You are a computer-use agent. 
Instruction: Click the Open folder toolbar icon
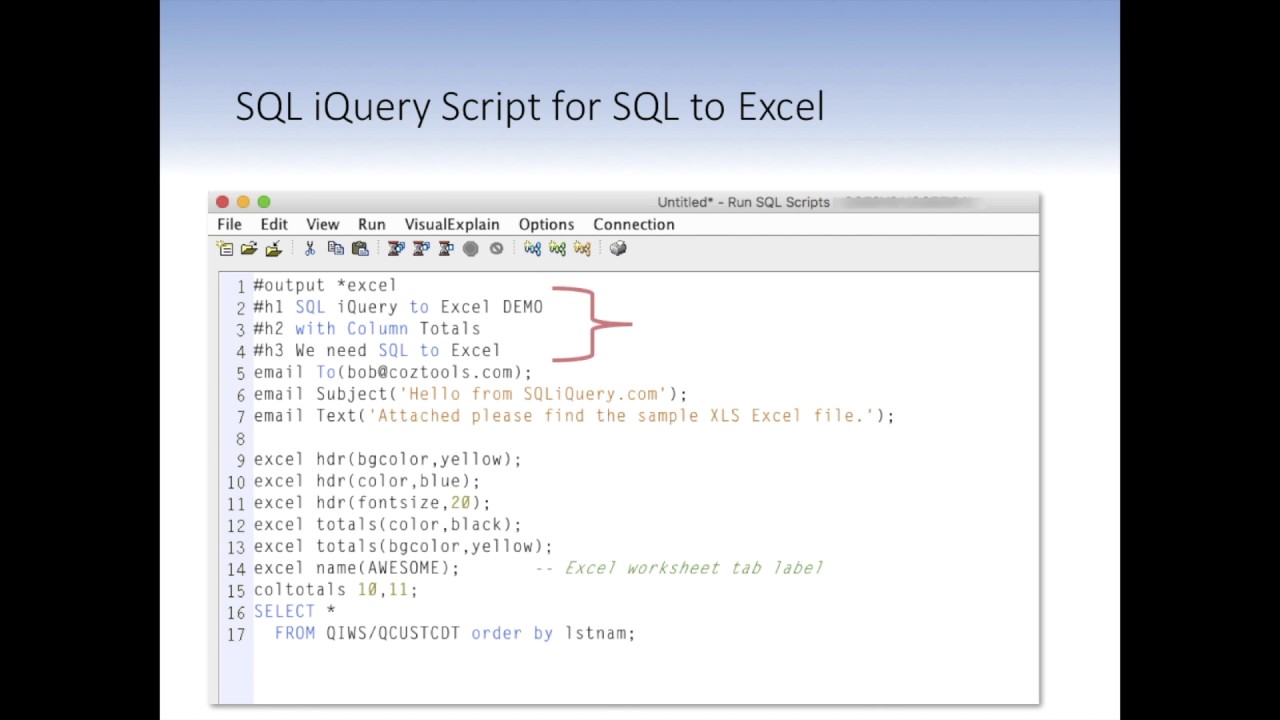pos(249,249)
